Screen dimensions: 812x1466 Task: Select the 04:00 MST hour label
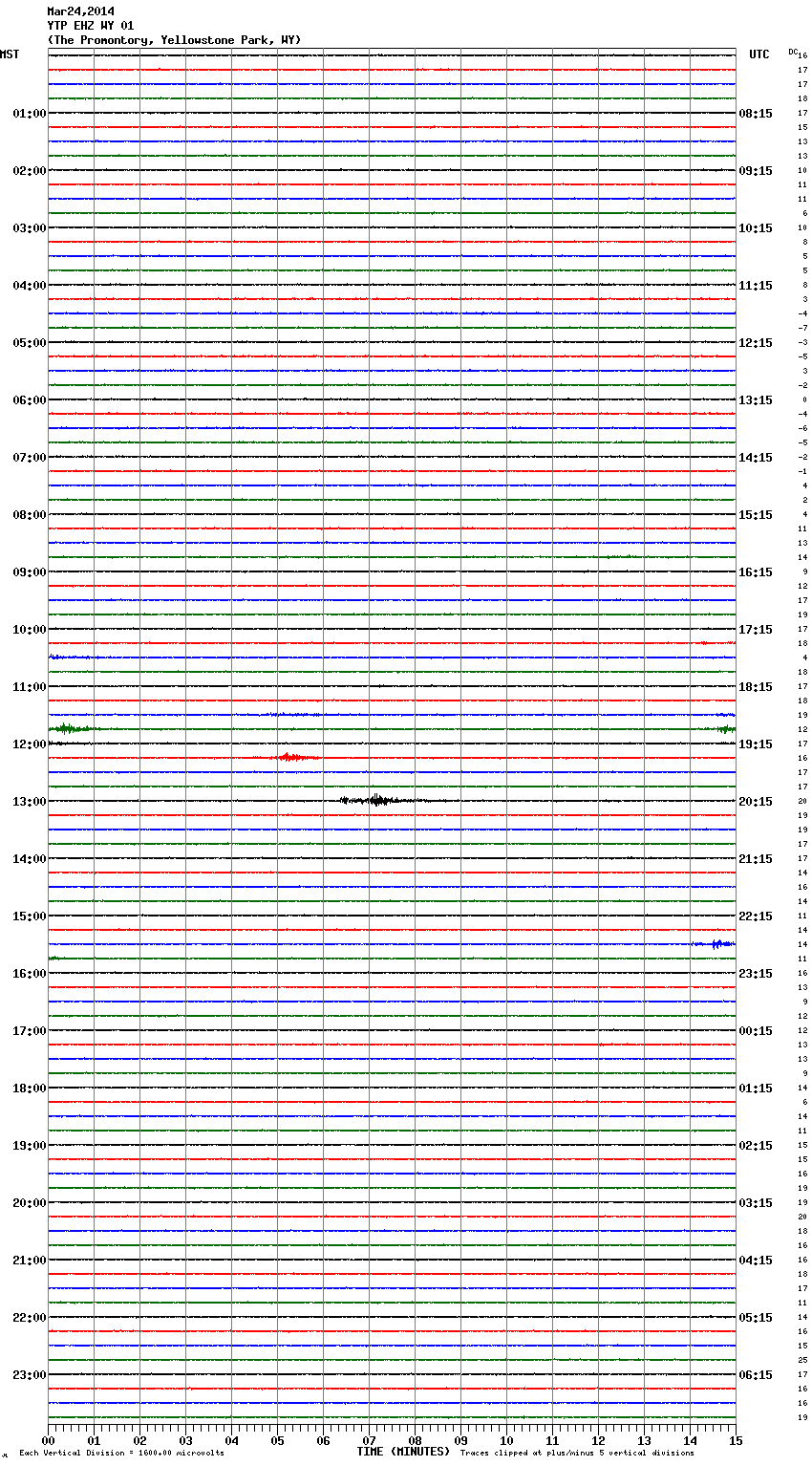tap(29, 286)
